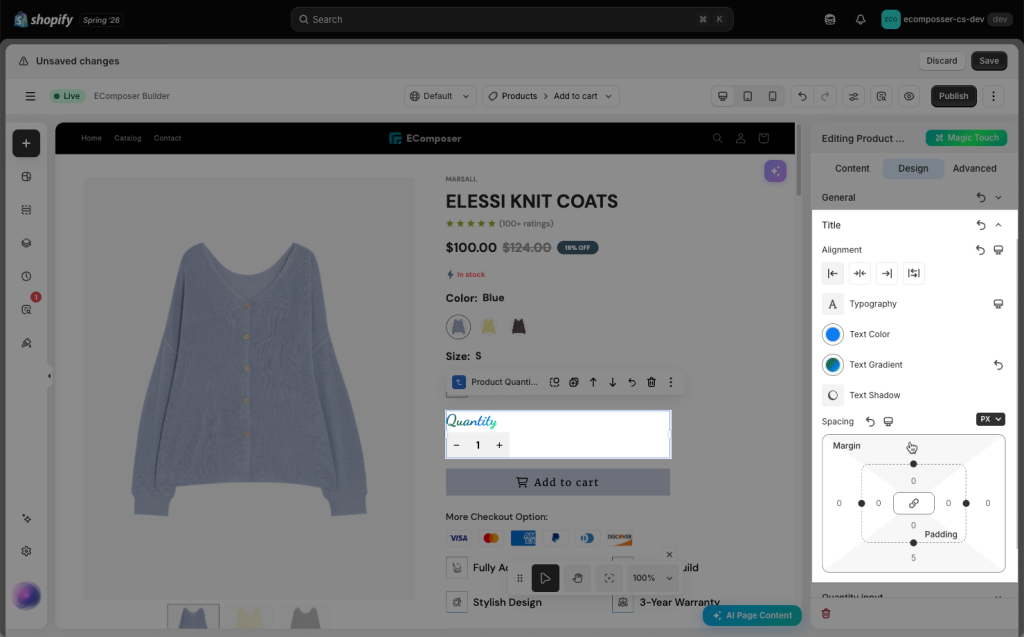Image resolution: width=1024 pixels, height=637 pixels.
Task: Select the yellow color variant swatch
Action: (488, 326)
